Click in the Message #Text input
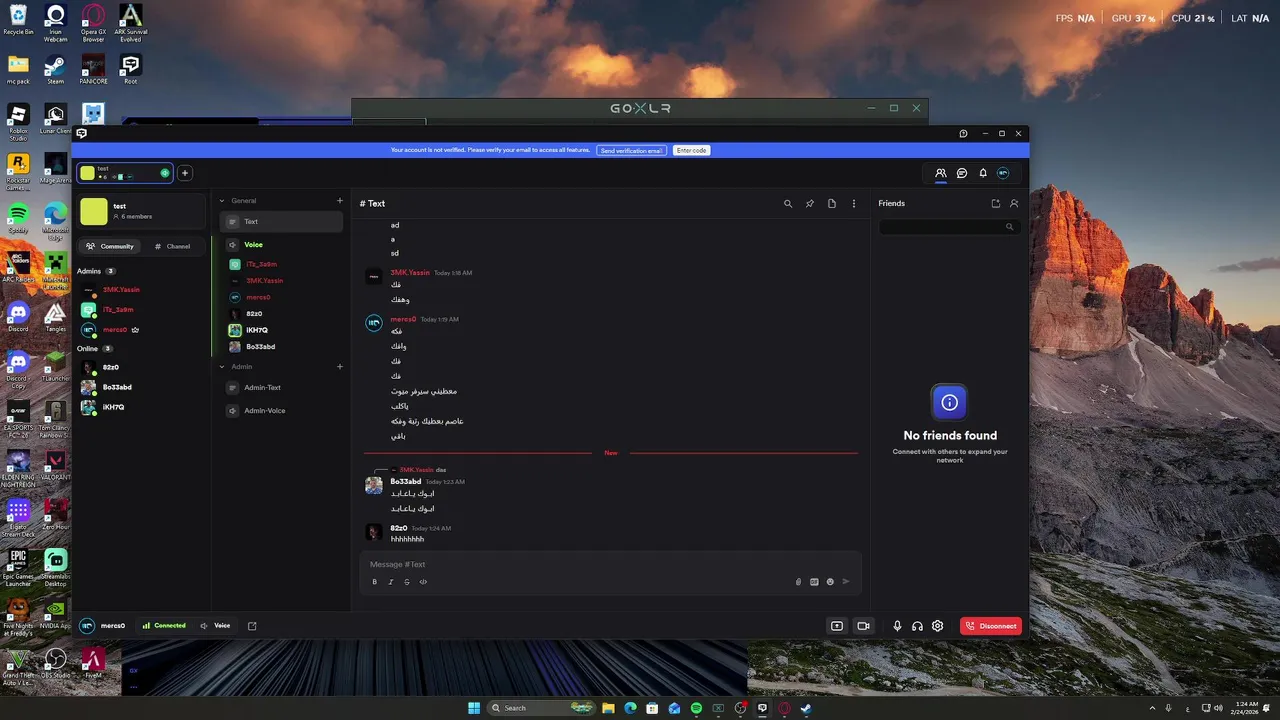Screen dimensions: 1280x720 point(610,564)
